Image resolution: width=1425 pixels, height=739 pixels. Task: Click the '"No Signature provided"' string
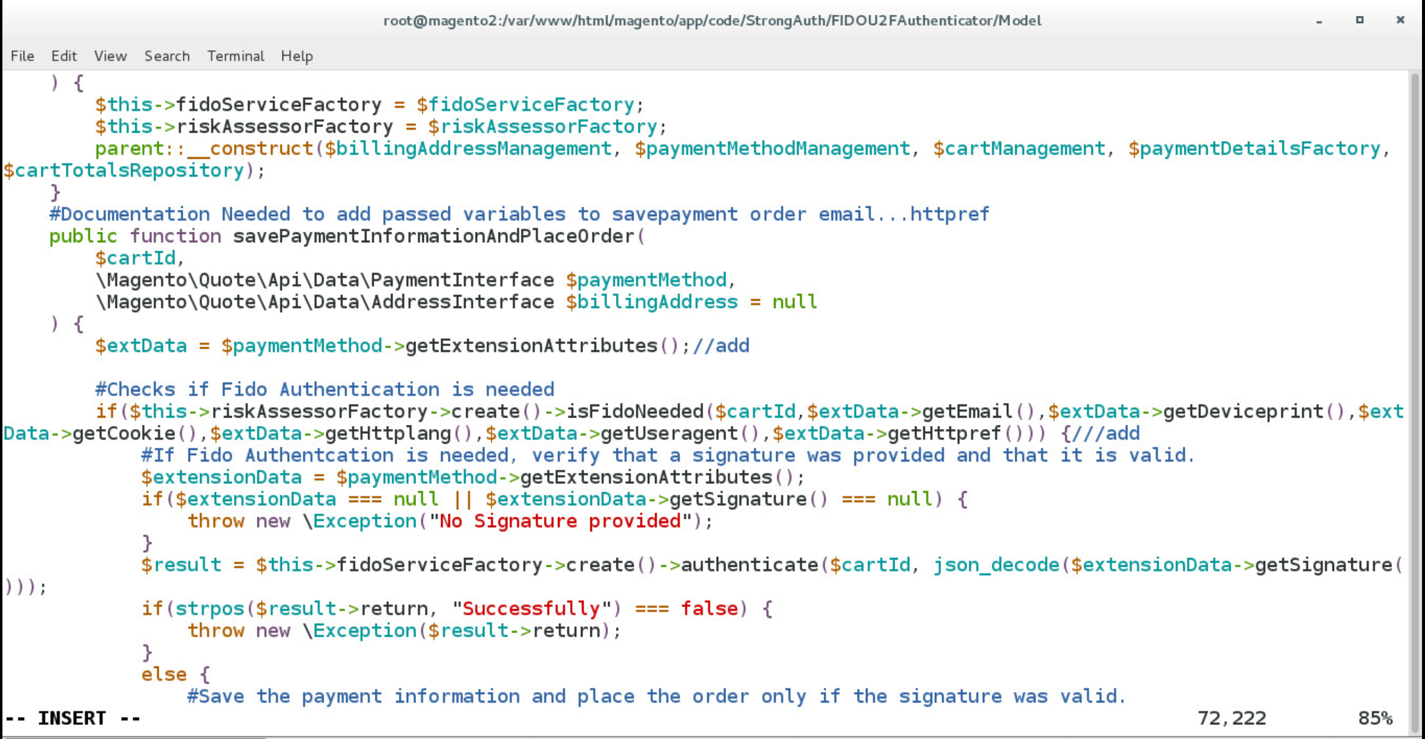[561, 521]
